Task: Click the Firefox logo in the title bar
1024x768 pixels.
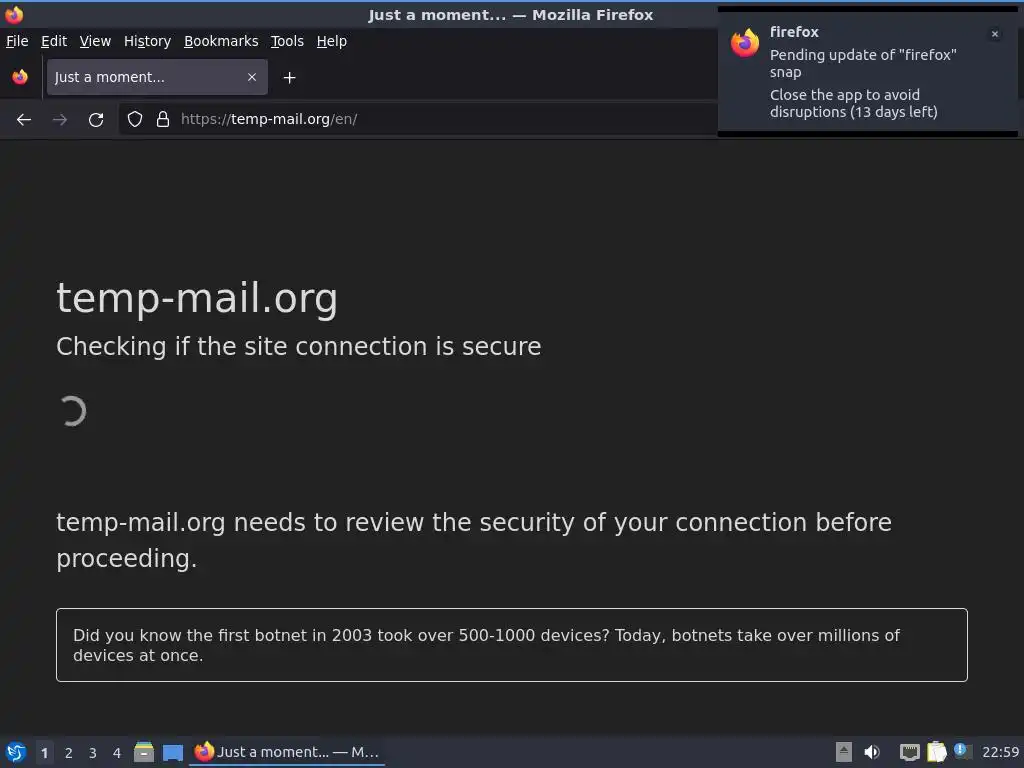Action: click(14, 14)
